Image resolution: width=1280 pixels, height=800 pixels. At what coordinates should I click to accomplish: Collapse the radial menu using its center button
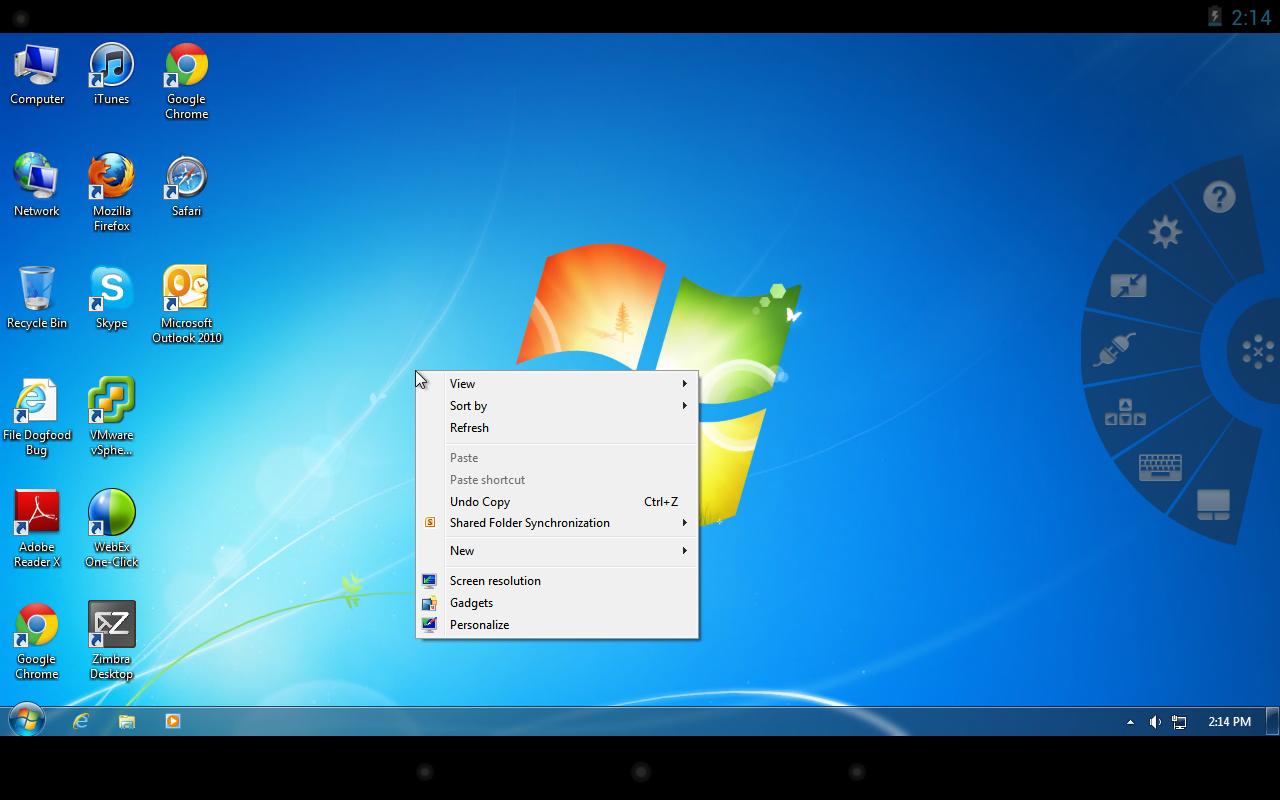1256,351
